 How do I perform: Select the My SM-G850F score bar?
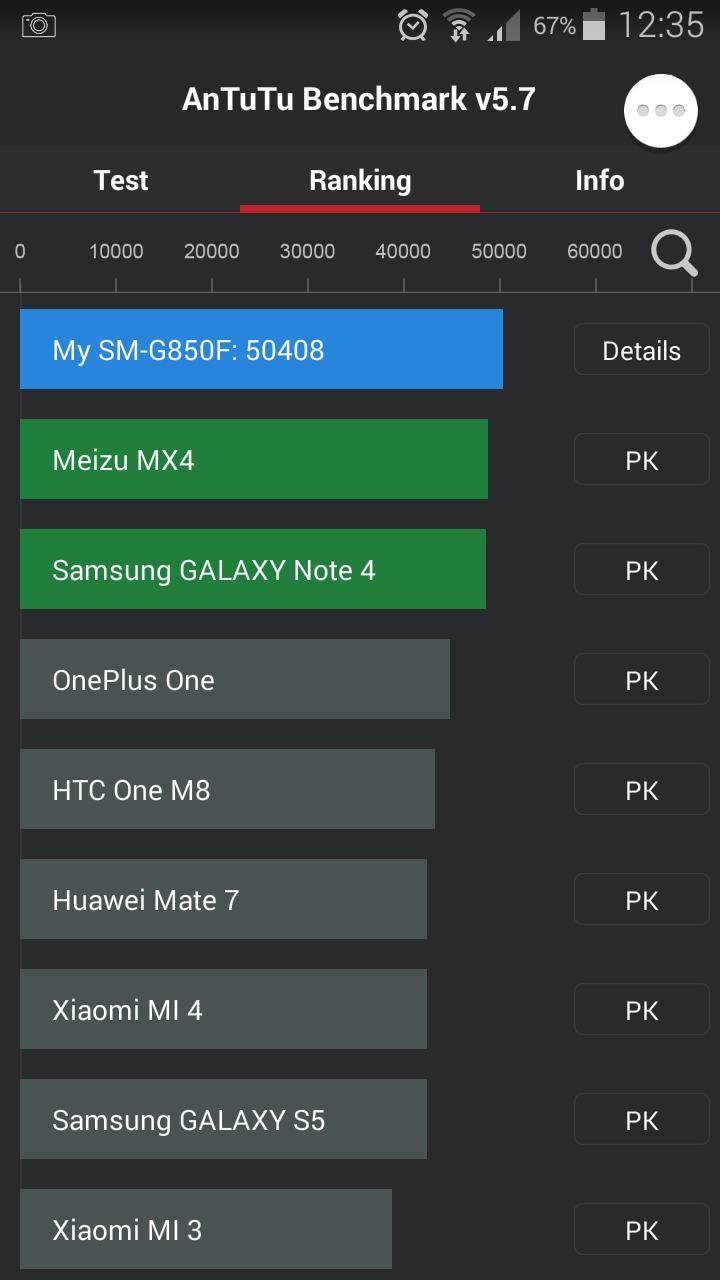point(261,349)
